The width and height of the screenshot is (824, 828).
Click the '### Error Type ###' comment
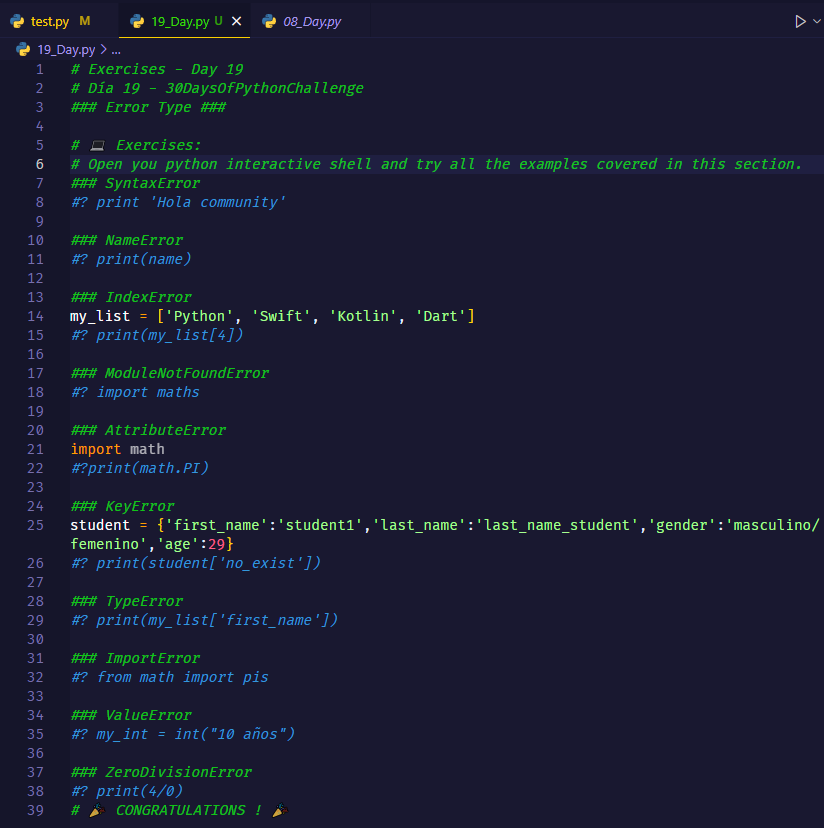(x=148, y=107)
